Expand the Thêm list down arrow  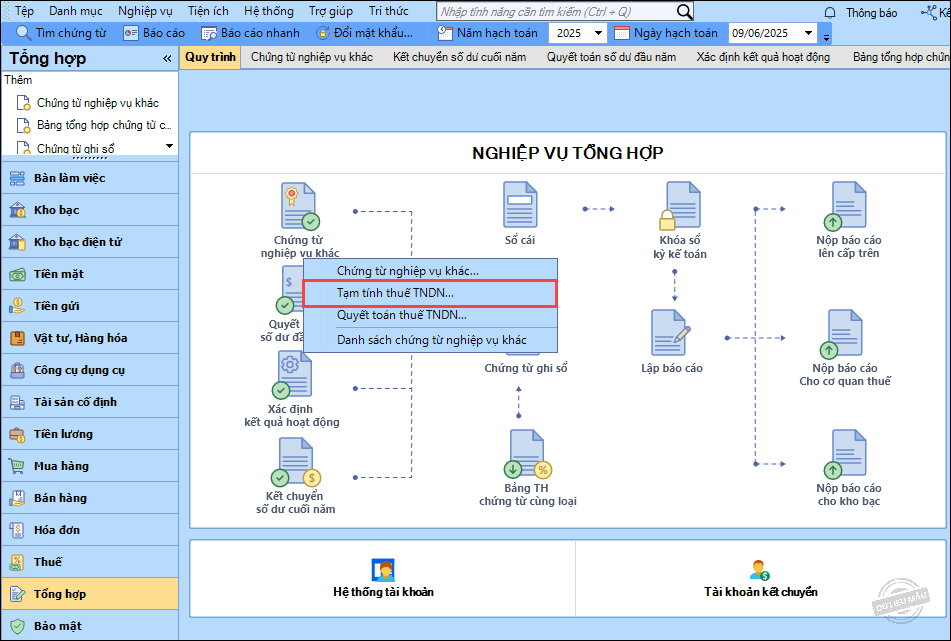169,146
